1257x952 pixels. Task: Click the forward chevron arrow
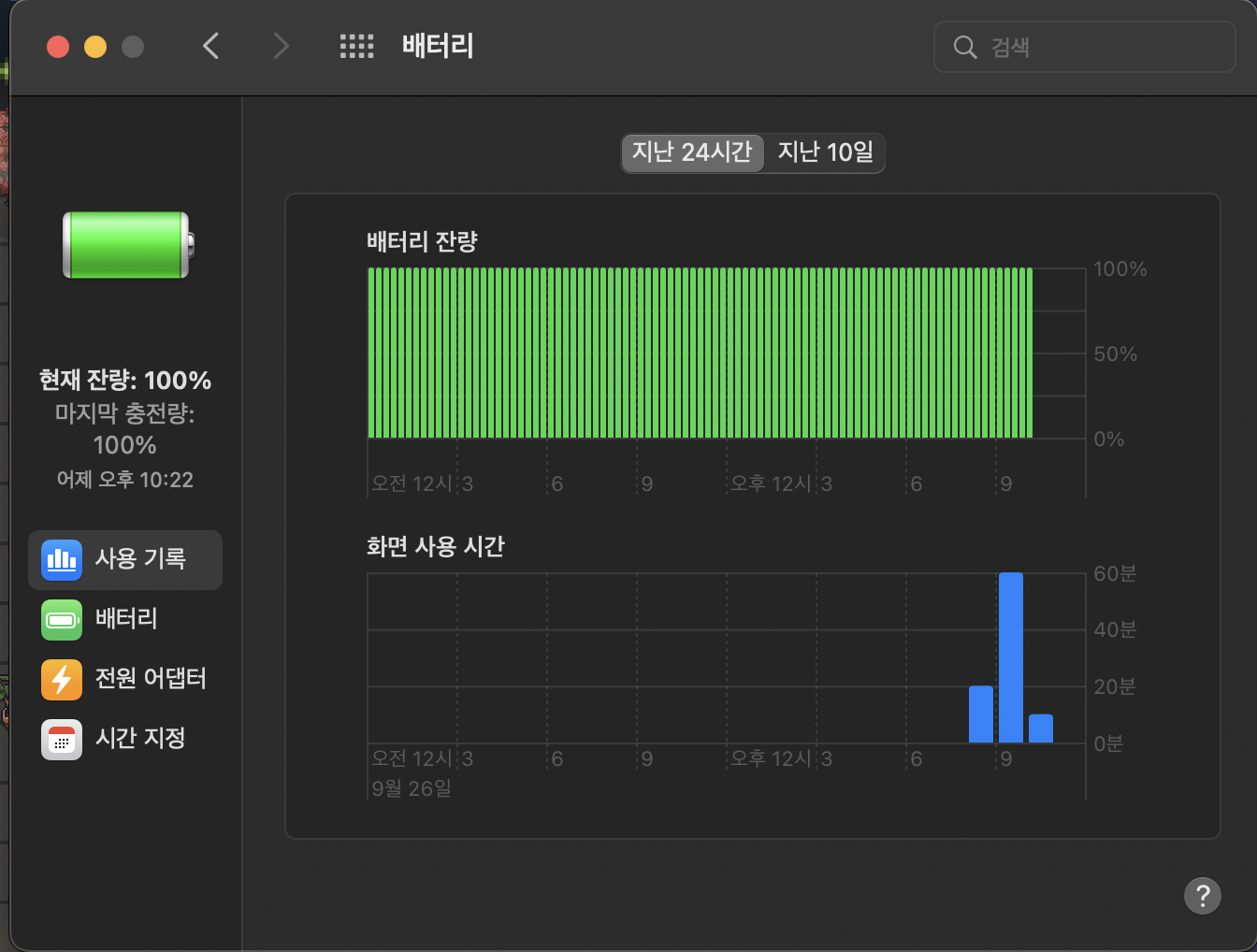(x=281, y=46)
